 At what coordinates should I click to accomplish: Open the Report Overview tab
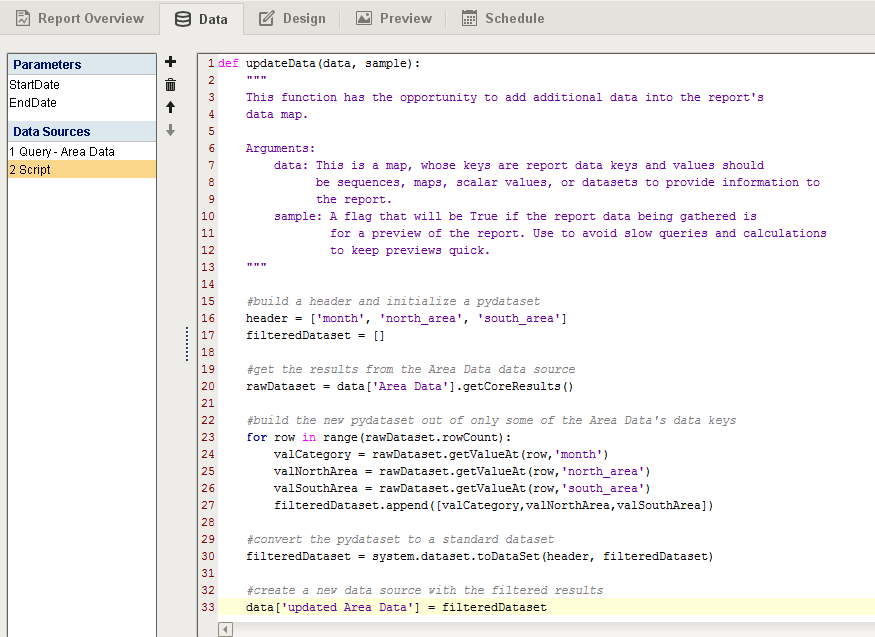[78, 18]
